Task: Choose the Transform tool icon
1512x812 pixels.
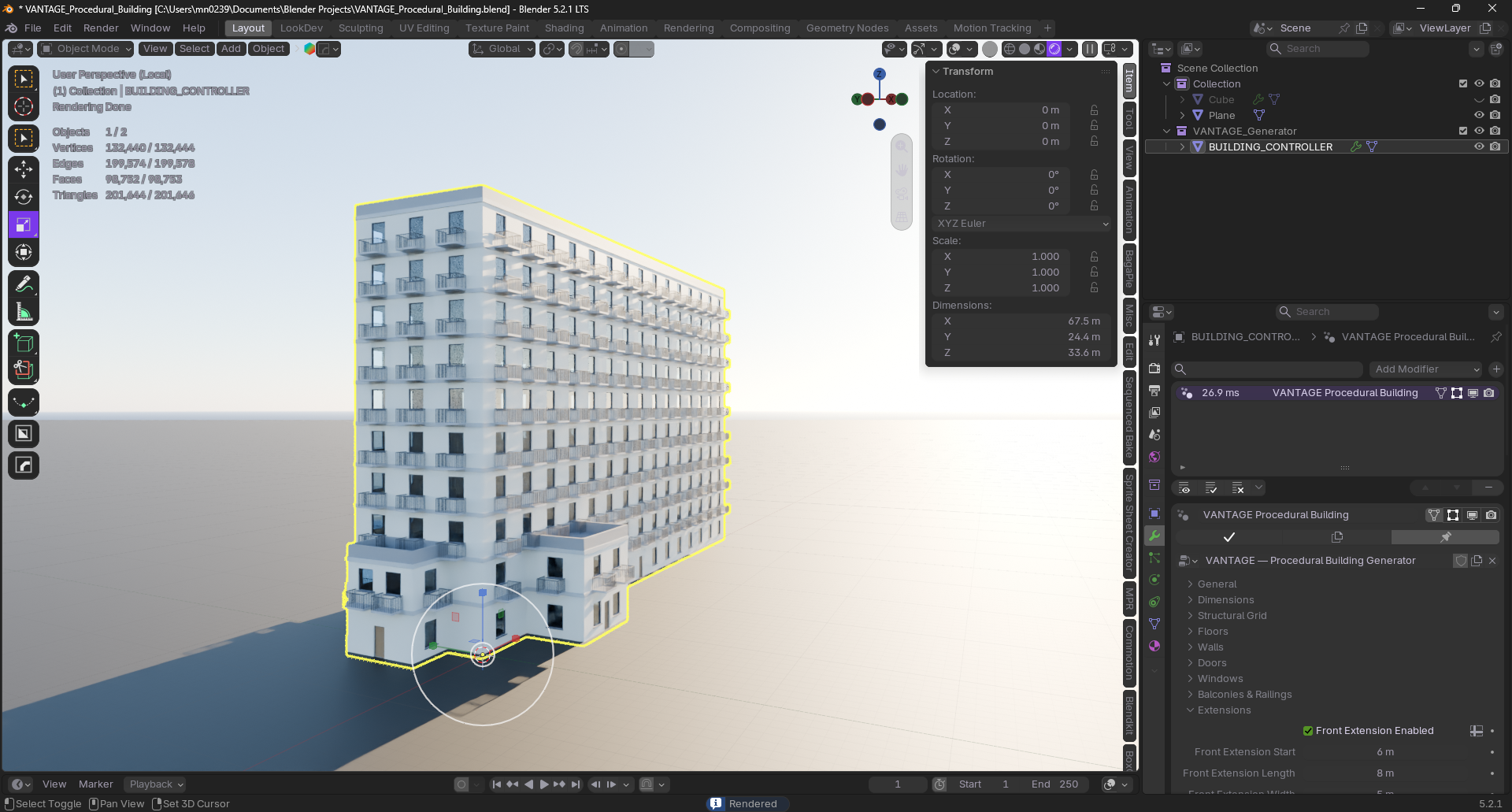Action: click(x=24, y=252)
